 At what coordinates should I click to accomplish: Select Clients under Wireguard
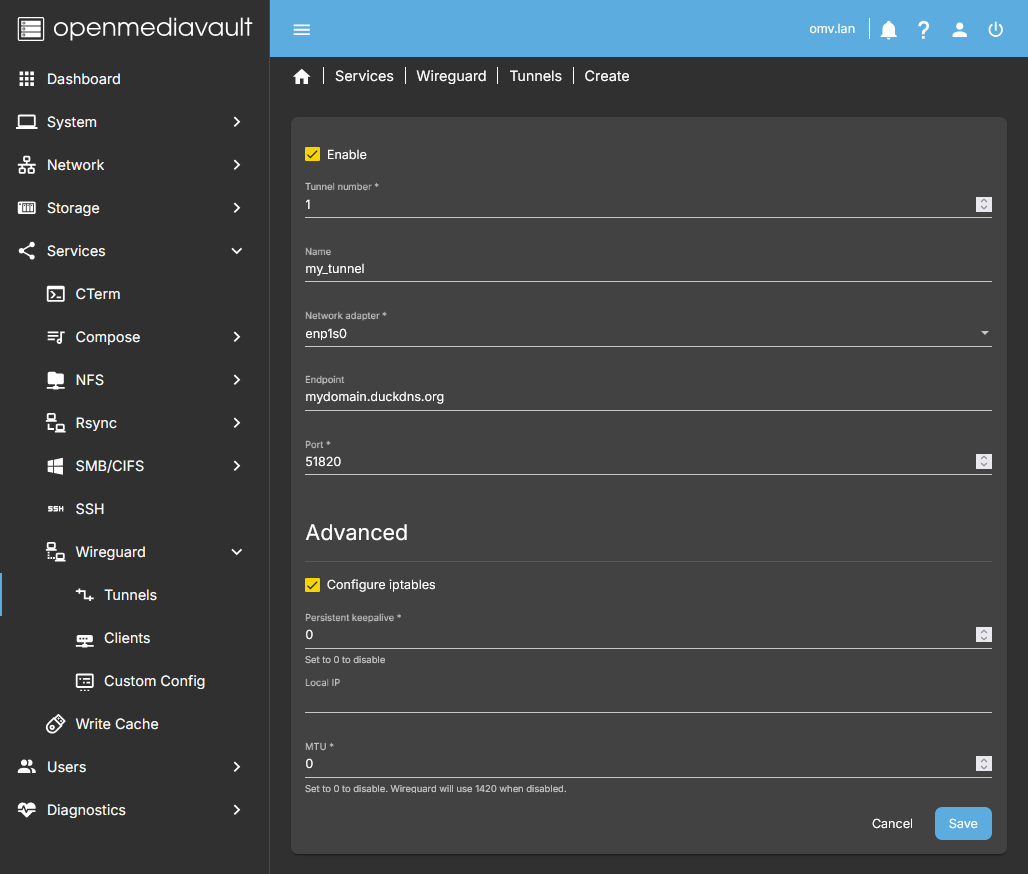pos(127,638)
